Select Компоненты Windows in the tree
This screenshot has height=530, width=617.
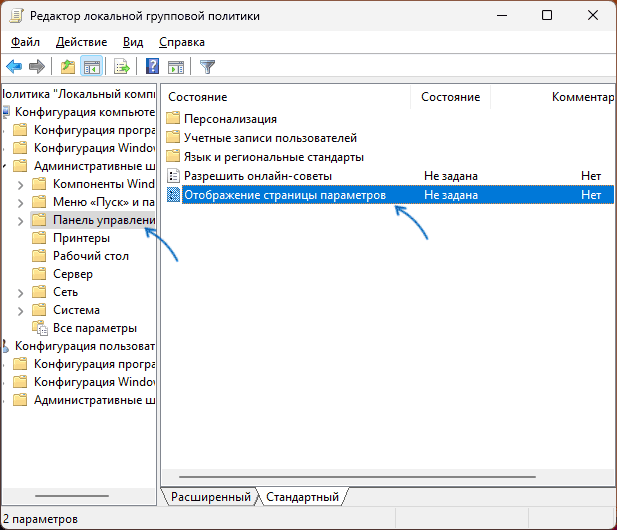(x=104, y=184)
